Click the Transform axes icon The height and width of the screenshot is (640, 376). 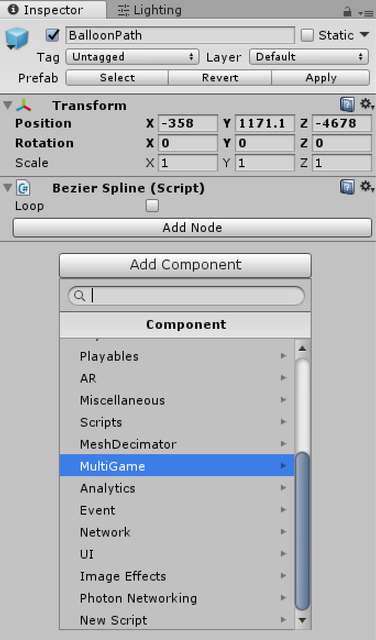[23, 106]
